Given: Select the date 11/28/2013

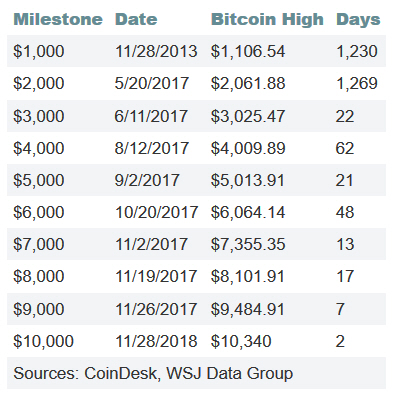Looking at the screenshot, I should click(156, 51).
